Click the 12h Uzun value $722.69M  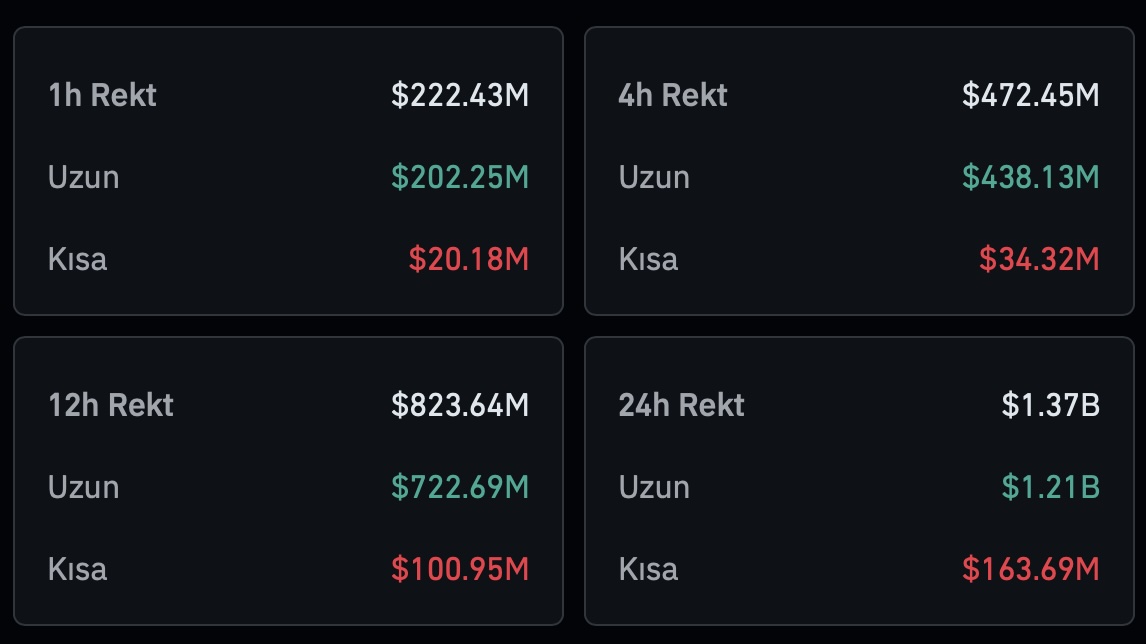[460, 487]
